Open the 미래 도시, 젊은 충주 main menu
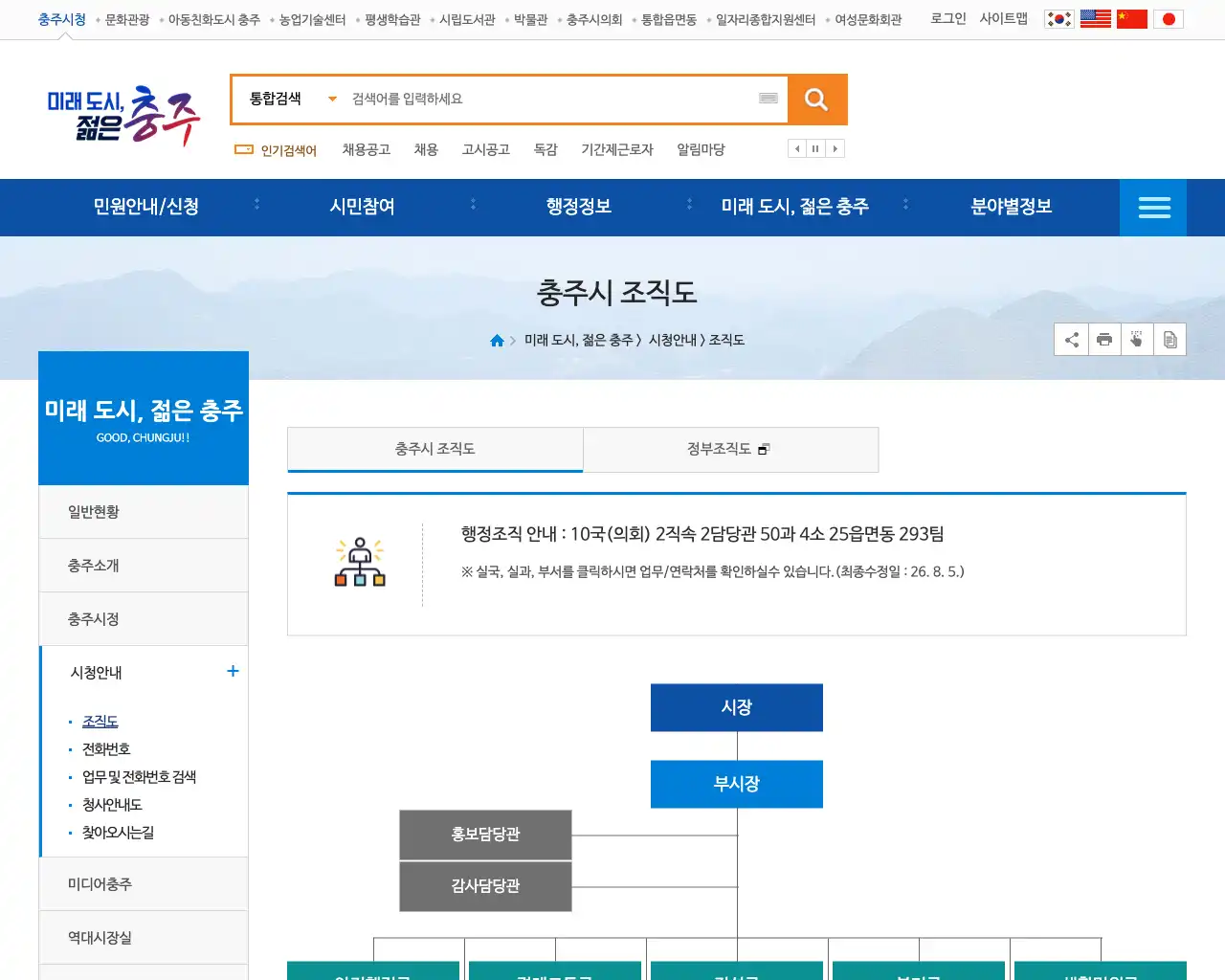The width and height of the screenshot is (1225, 980). (795, 207)
